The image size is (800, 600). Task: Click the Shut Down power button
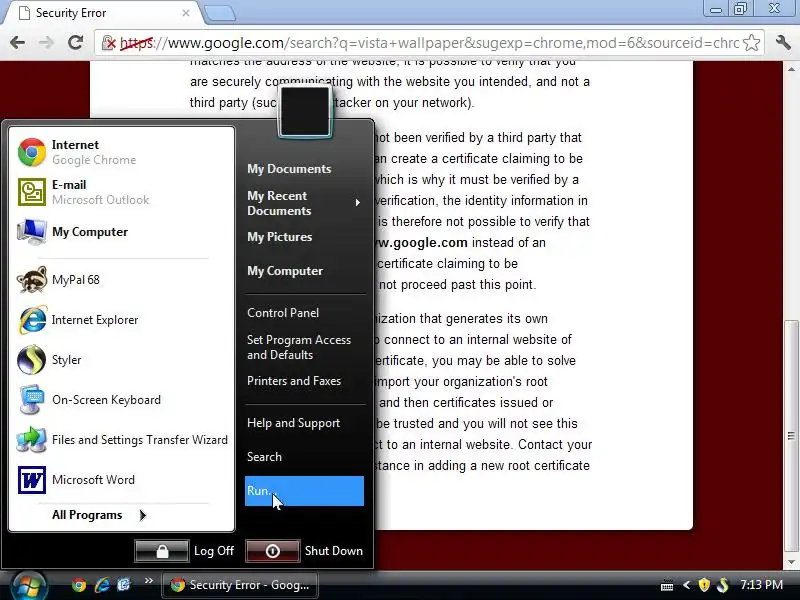(x=272, y=551)
